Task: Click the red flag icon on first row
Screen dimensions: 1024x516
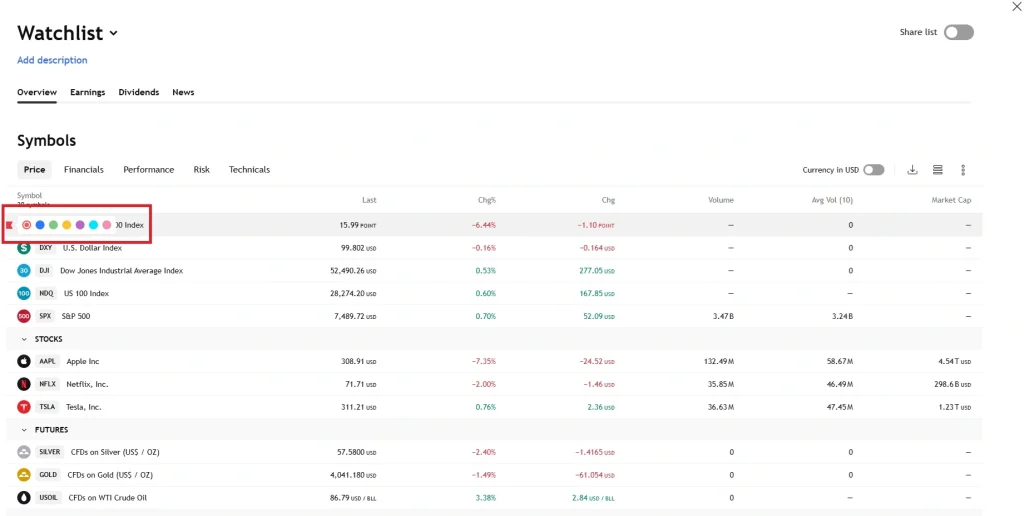Action: (x=10, y=225)
